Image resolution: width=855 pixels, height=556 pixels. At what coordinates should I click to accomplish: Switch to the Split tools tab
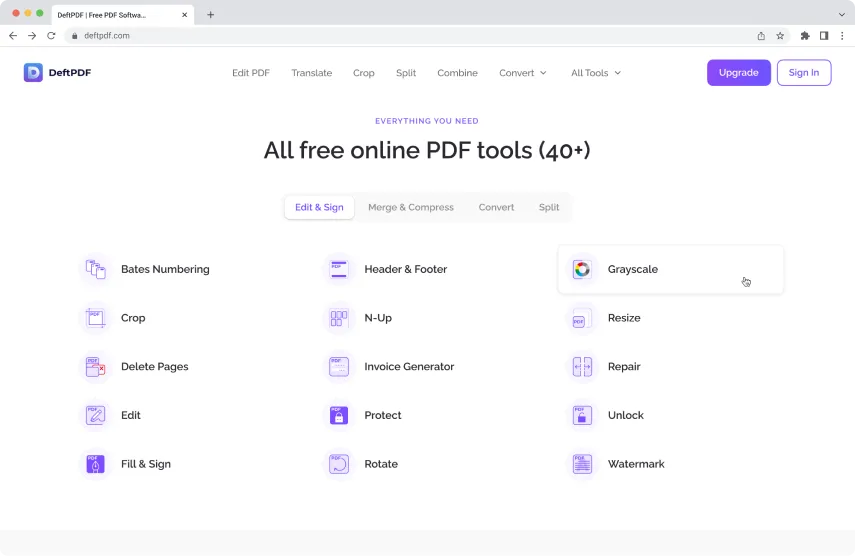pyautogui.click(x=549, y=207)
